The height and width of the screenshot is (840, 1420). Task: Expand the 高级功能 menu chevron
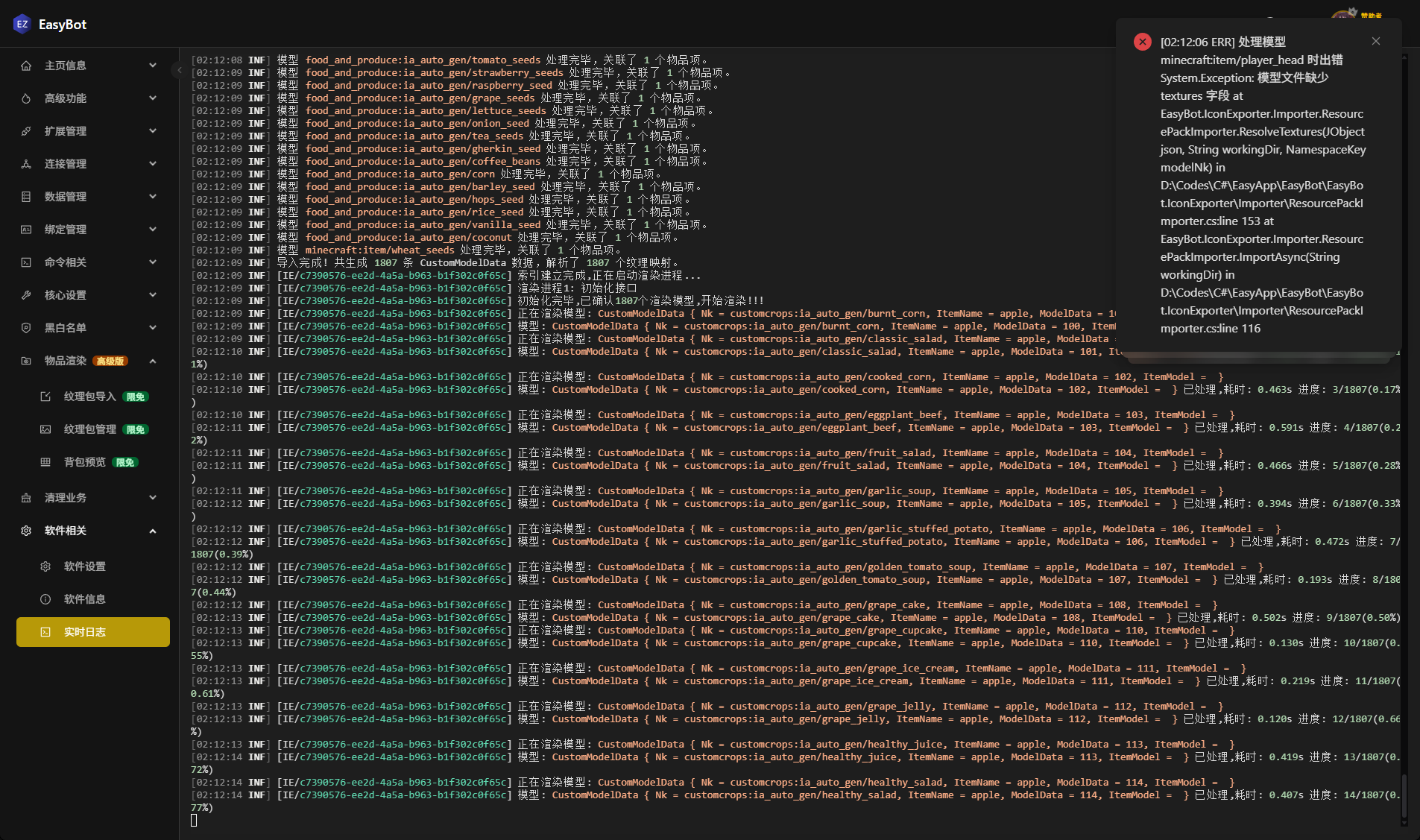[x=153, y=98]
